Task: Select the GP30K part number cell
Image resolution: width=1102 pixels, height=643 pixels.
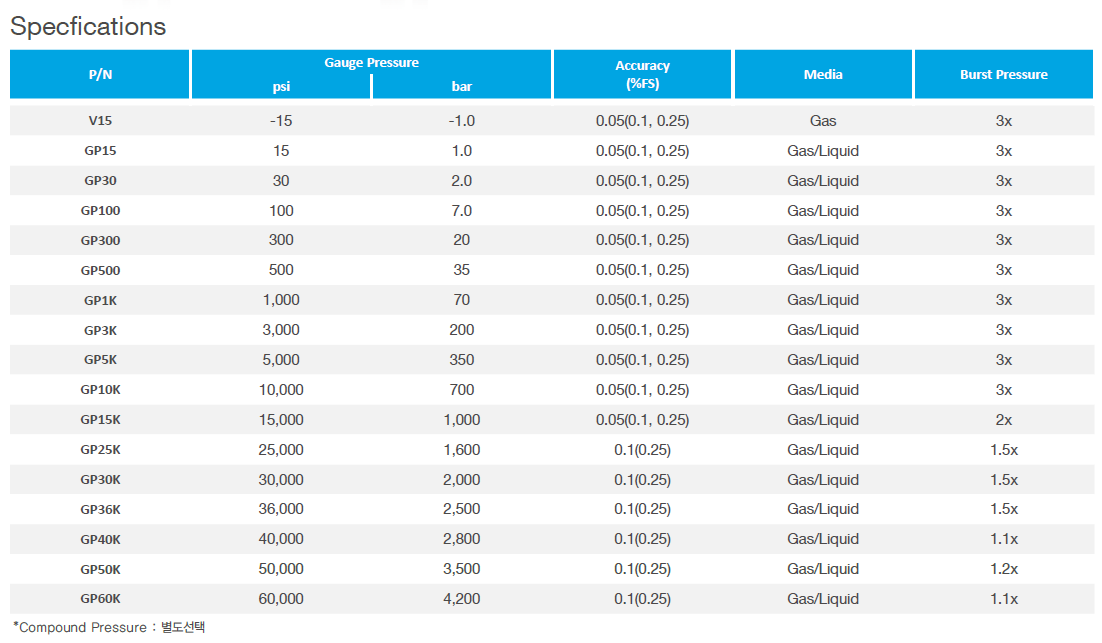Action: (x=100, y=480)
